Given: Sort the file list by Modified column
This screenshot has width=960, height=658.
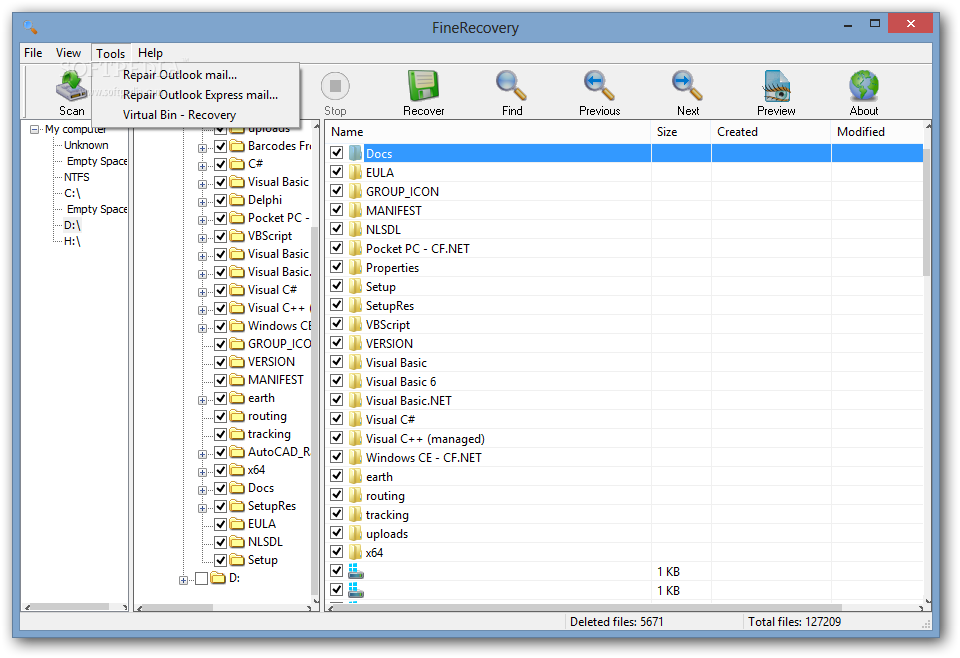Looking at the screenshot, I should coord(878,132).
